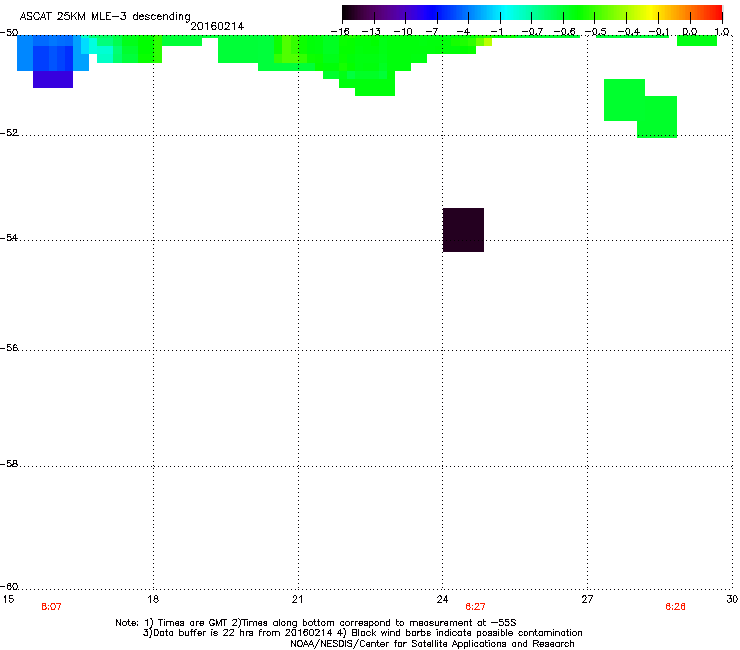Select the 1.0 color scale label

click(x=722, y=32)
